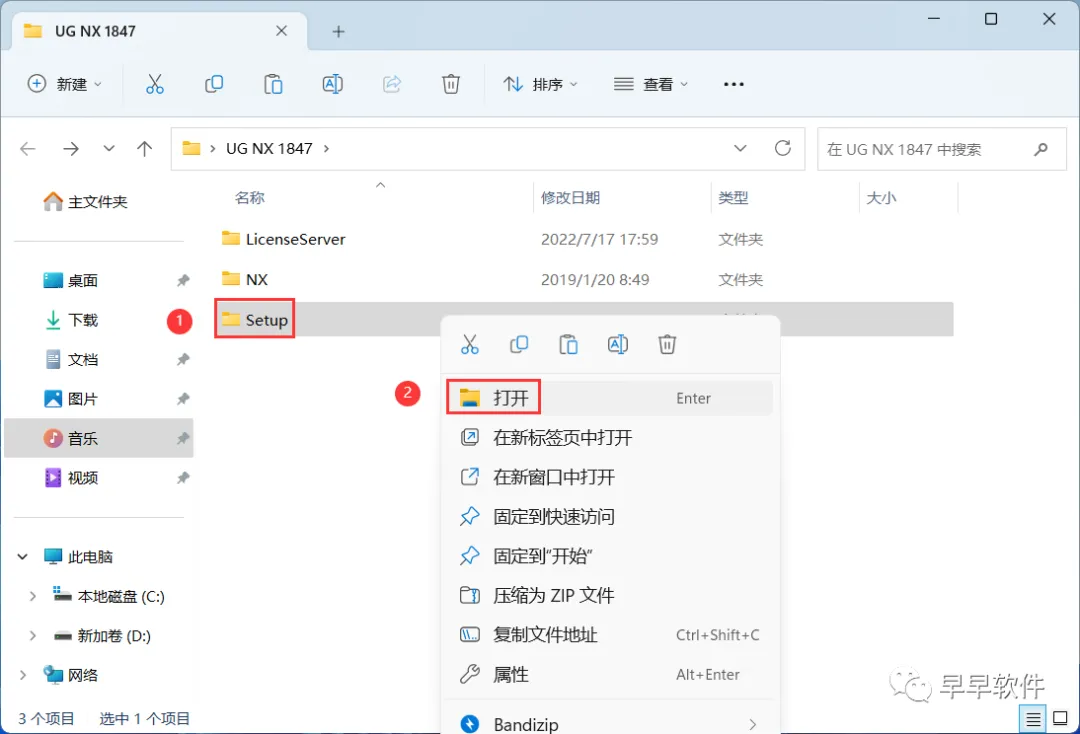Unpin 桌面 using its pin icon

pos(183,280)
